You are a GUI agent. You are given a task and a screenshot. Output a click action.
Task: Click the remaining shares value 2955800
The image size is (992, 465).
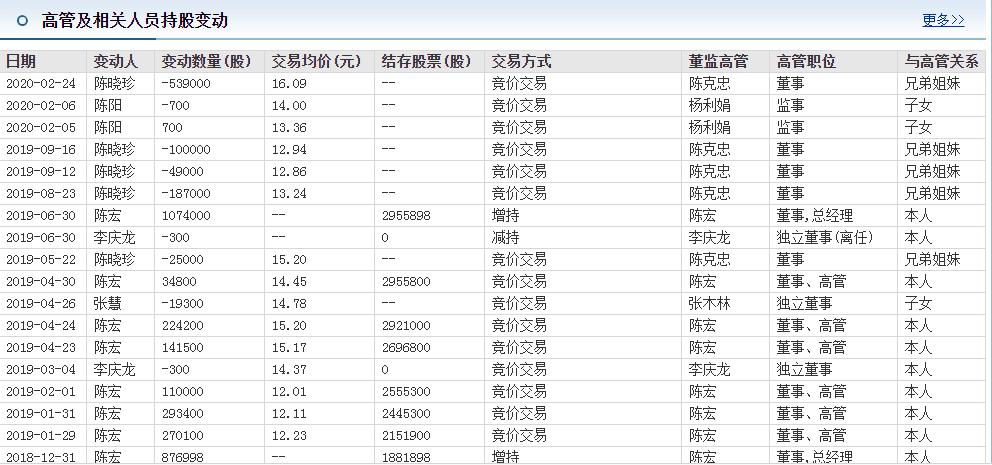point(406,282)
